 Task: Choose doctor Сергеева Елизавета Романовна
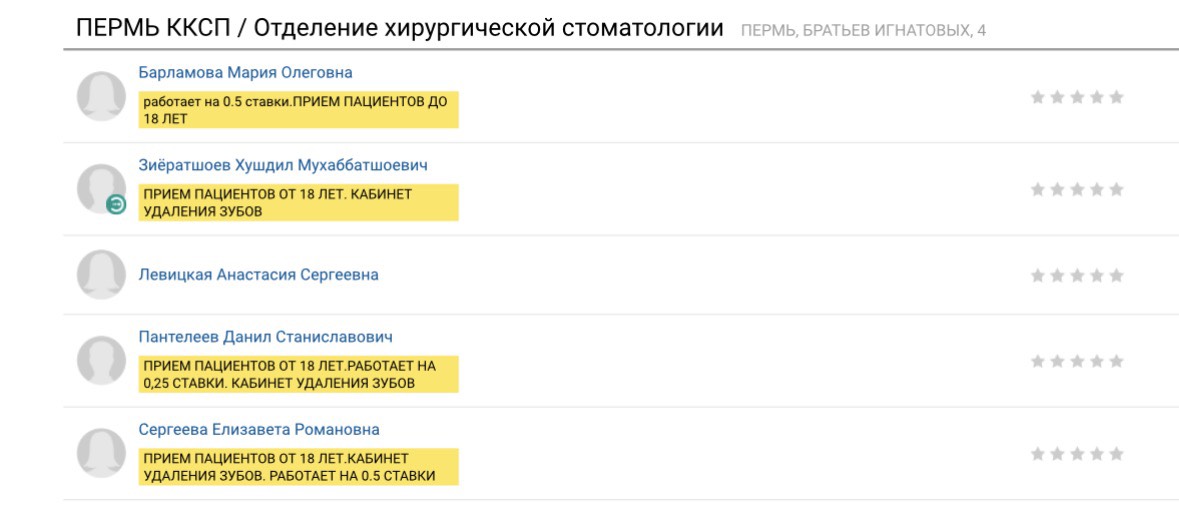(x=259, y=429)
